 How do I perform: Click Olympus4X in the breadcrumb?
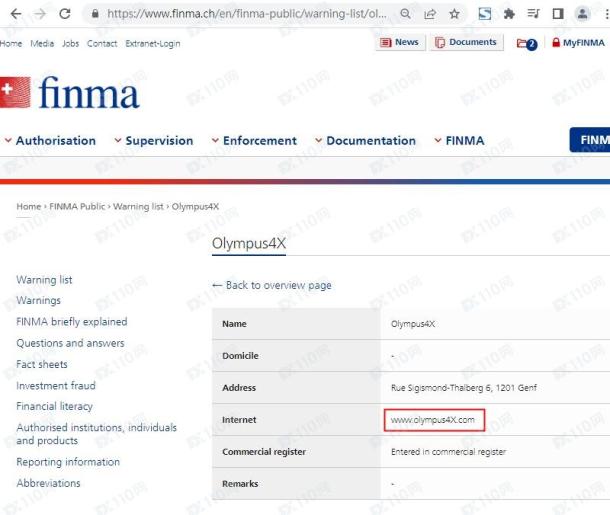195,207
